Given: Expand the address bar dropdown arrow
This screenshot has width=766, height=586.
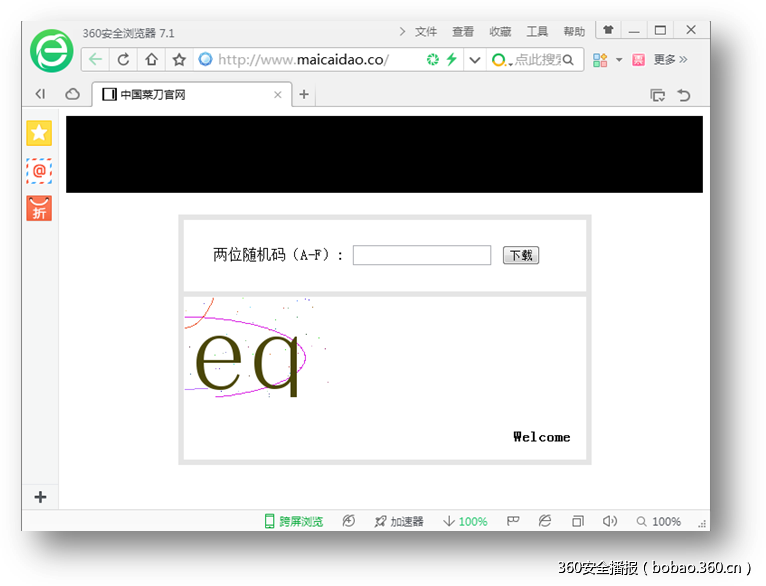Looking at the screenshot, I should [x=475, y=60].
